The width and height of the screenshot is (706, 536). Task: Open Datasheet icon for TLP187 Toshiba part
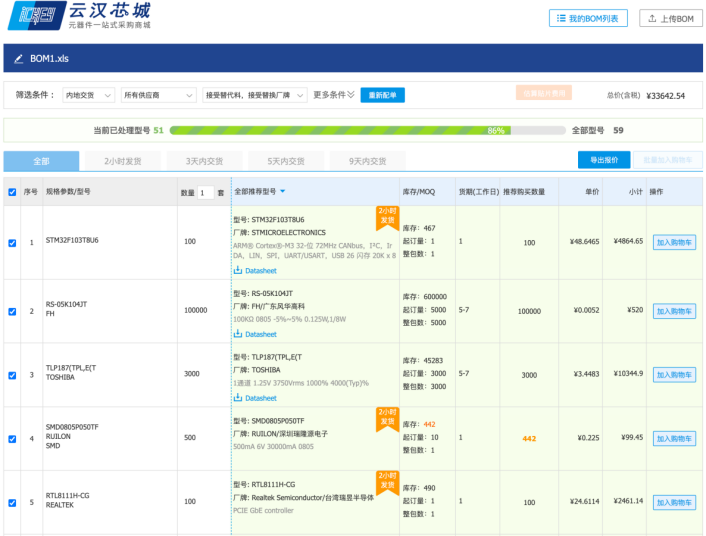pyautogui.click(x=238, y=398)
